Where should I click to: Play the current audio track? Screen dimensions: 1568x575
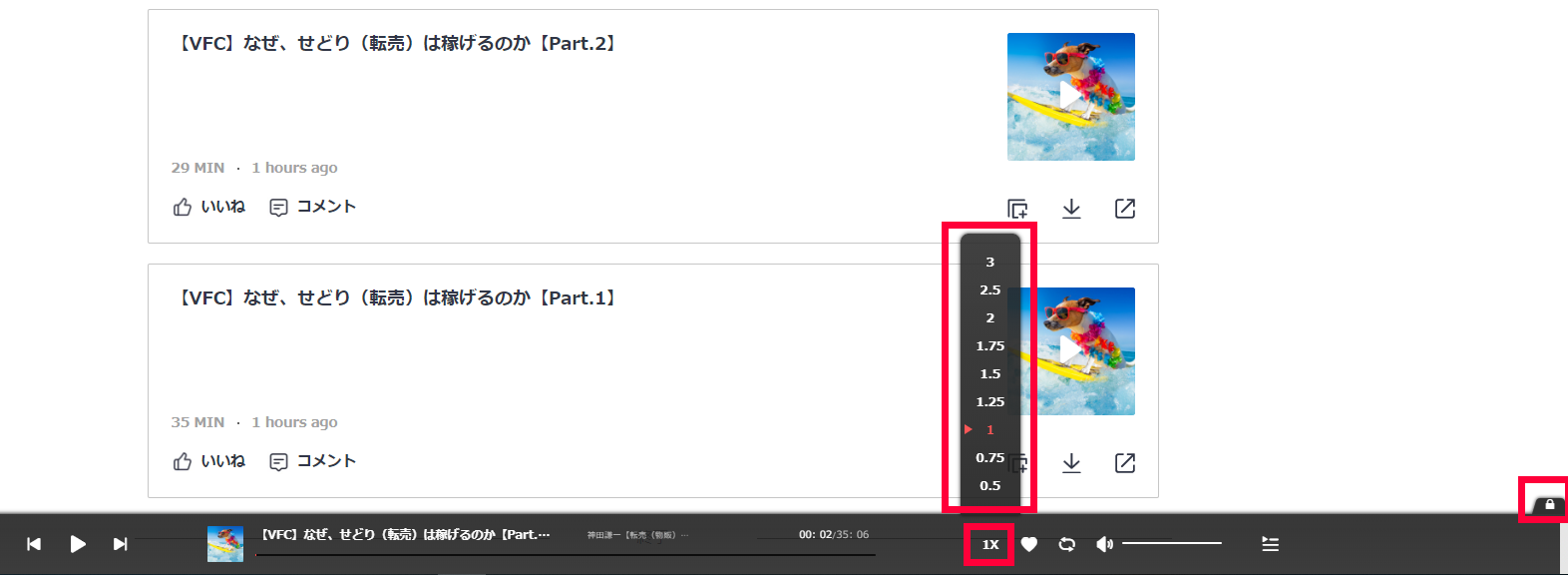pyautogui.click(x=78, y=544)
